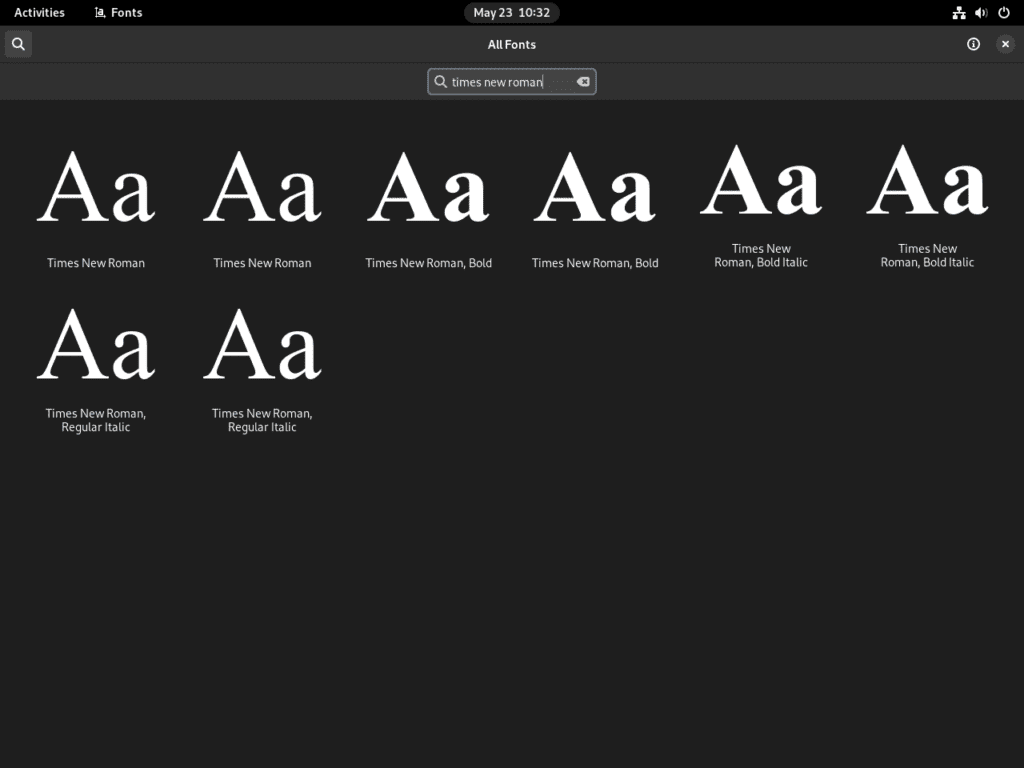1024x768 pixels.
Task: Click the All Fonts header title
Action: click(x=511, y=44)
